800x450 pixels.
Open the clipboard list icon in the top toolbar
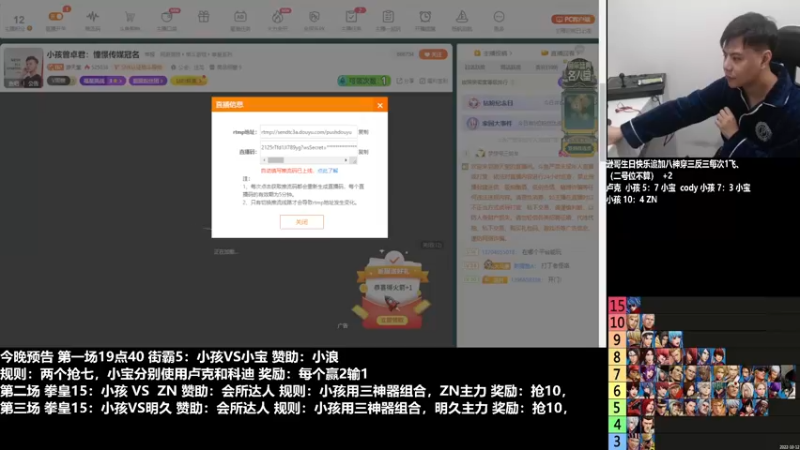click(x=388, y=17)
